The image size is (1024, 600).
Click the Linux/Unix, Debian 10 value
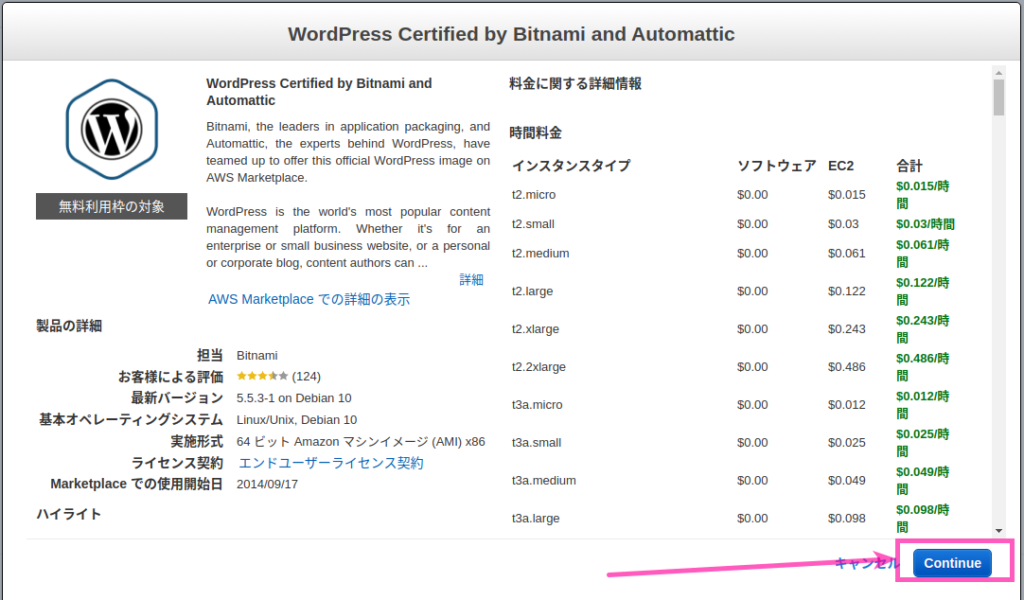296,420
